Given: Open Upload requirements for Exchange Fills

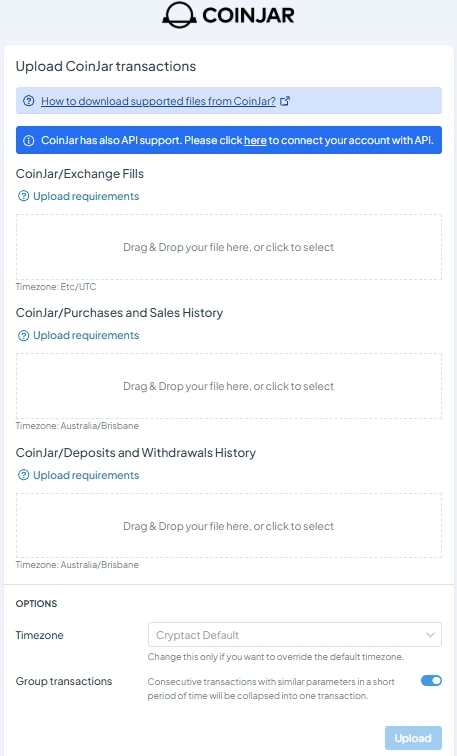Looking at the screenshot, I should point(86,196).
